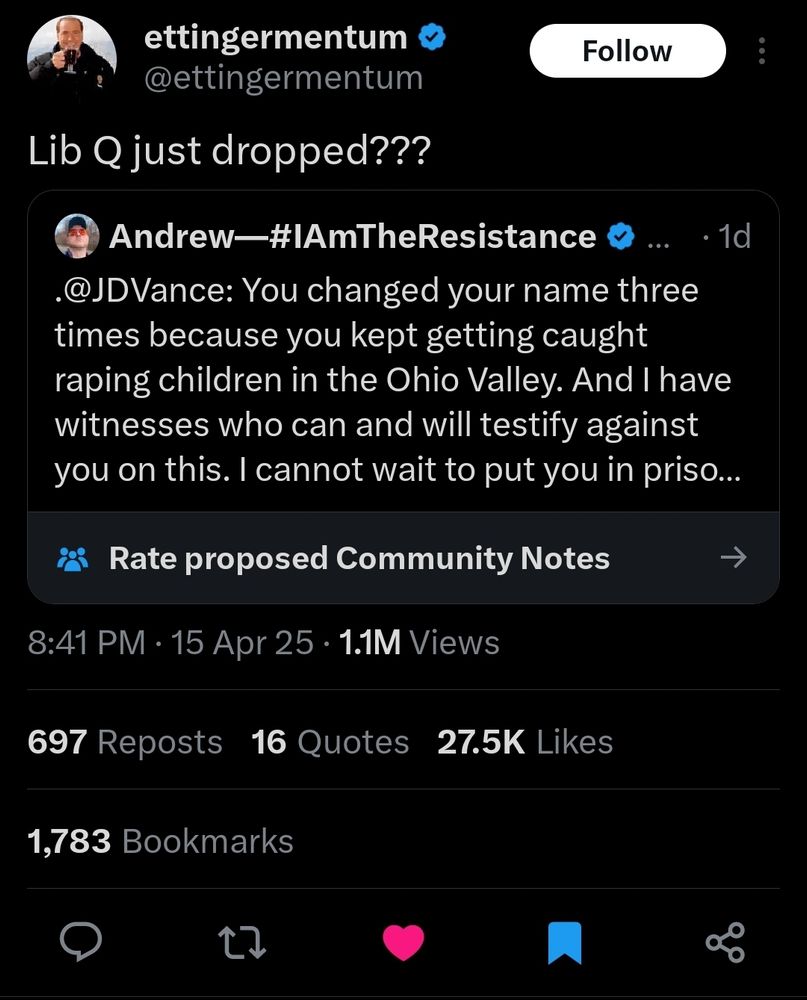Tap the Community Notes right arrow
The image size is (807, 1000).
[733, 558]
